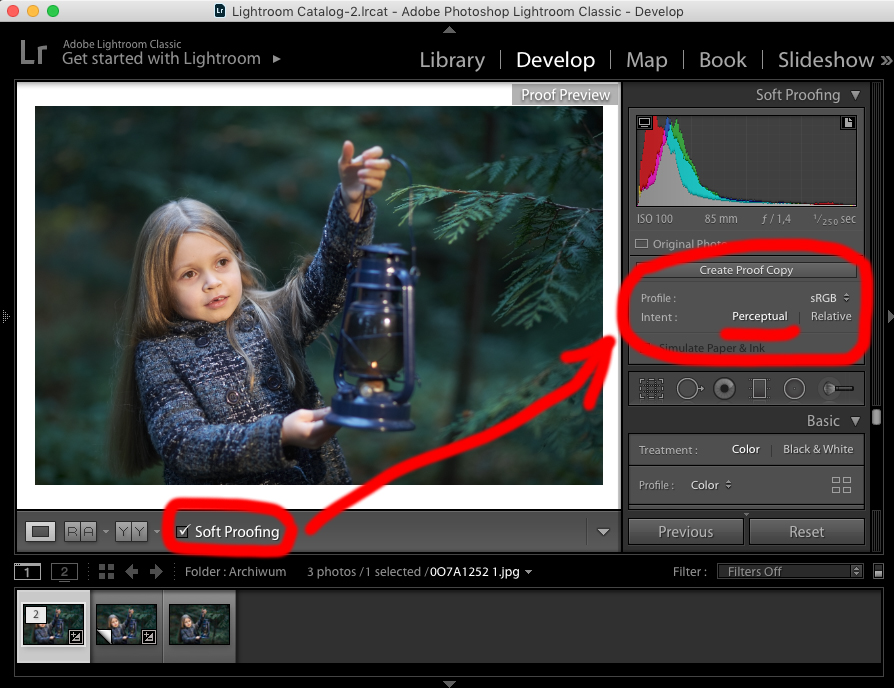894x688 pixels.
Task: Uncheck the Soft Proofing checkbox
Action: (182, 532)
